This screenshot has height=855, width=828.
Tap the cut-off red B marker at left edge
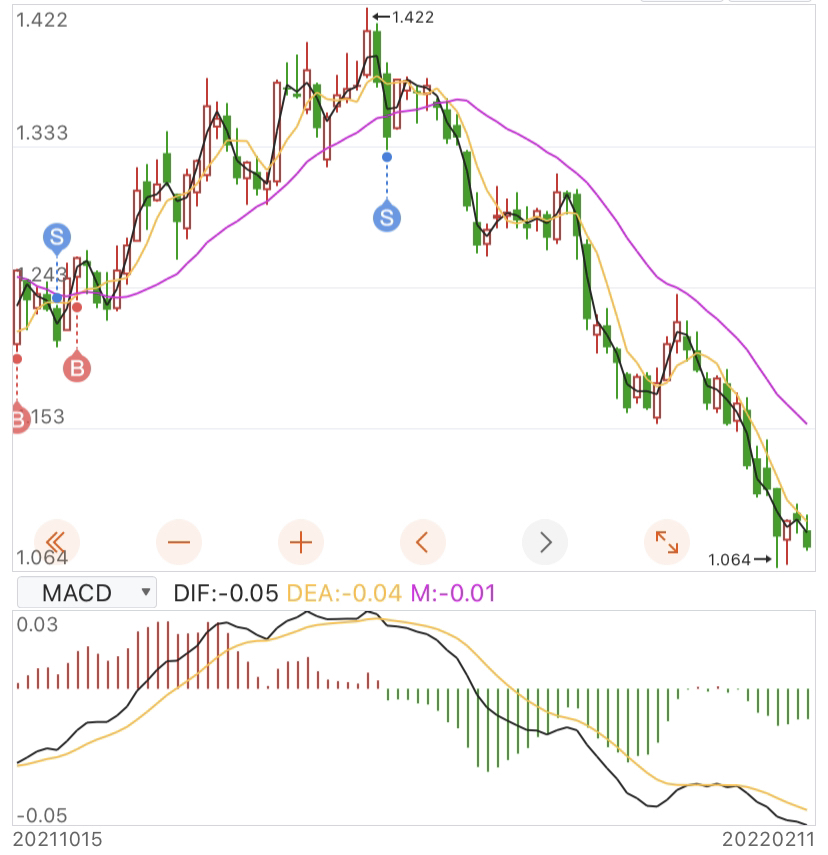point(19,419)
